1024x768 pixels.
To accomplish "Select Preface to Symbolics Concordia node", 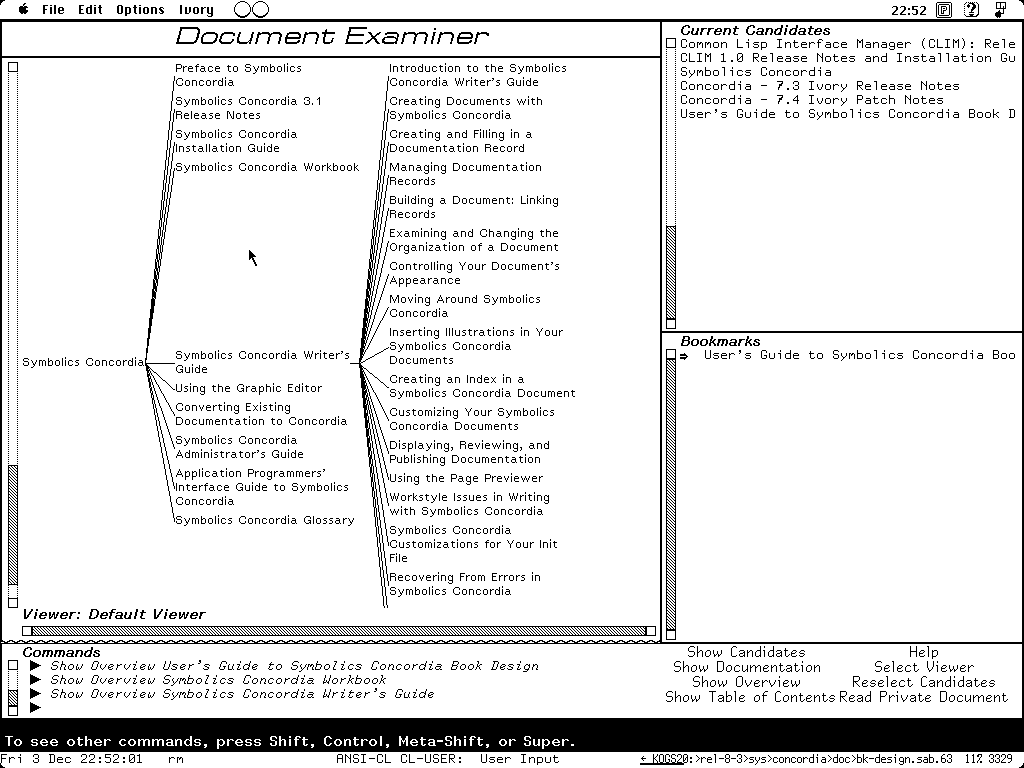I will 238,75.
